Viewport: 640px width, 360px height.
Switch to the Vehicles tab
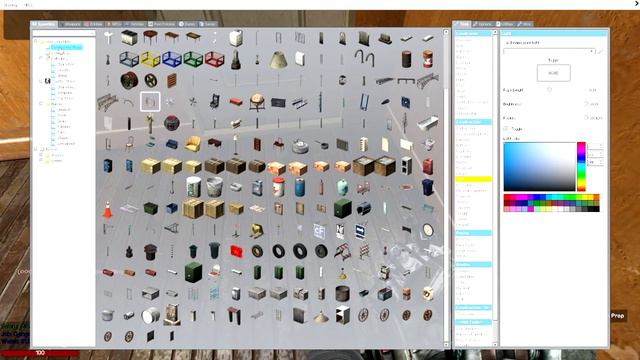(135, 24)
